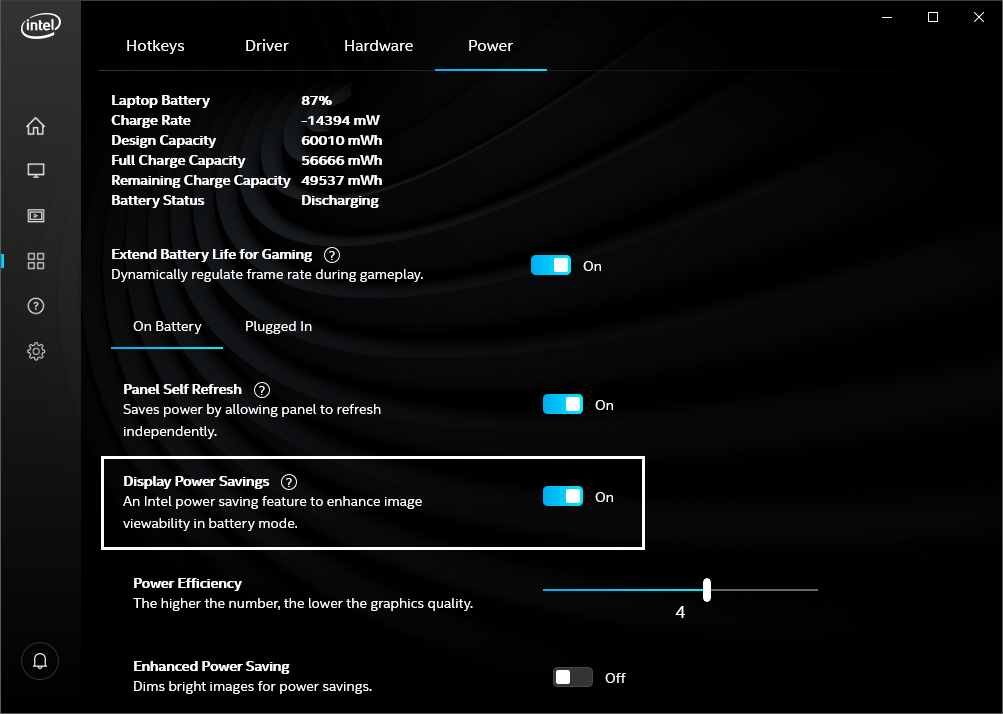This screenshot has width=1003, height=714.
Task: Open the Home page icon
Action: (x=36, y=126)
